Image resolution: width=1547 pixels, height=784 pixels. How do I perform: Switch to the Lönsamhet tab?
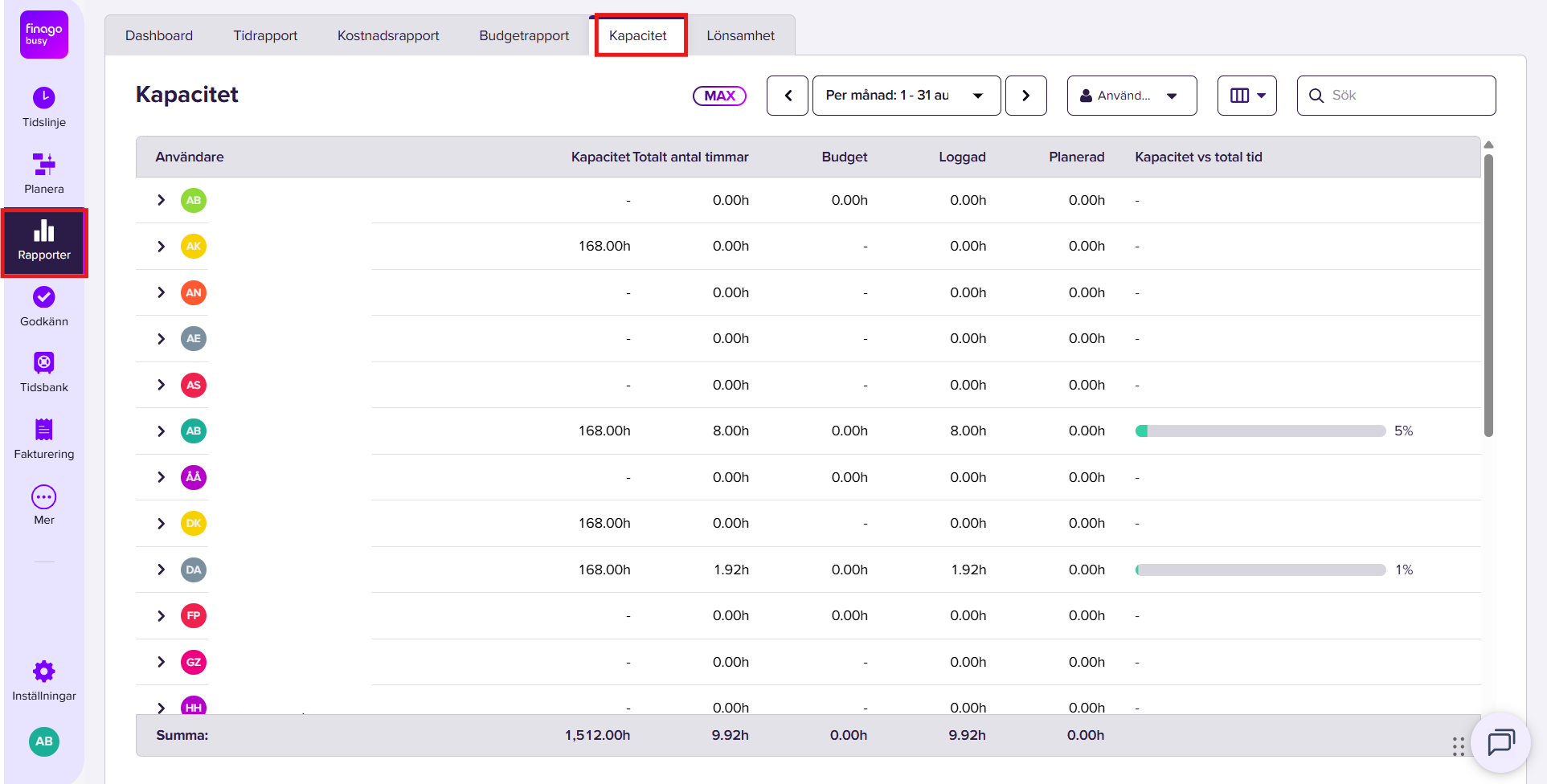tap(741, 35)
